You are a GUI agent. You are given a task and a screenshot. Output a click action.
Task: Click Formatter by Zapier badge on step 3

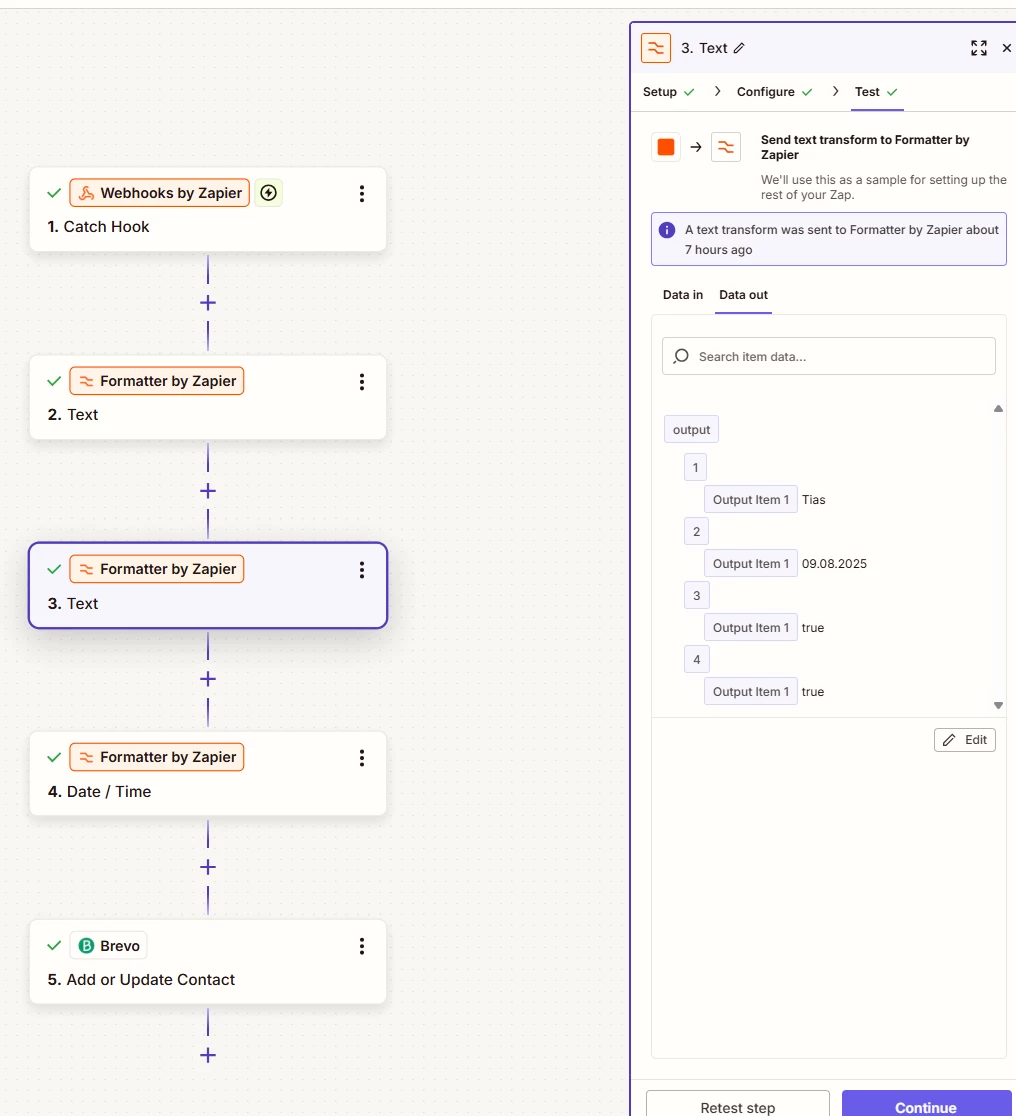click(x=157, y=569)
